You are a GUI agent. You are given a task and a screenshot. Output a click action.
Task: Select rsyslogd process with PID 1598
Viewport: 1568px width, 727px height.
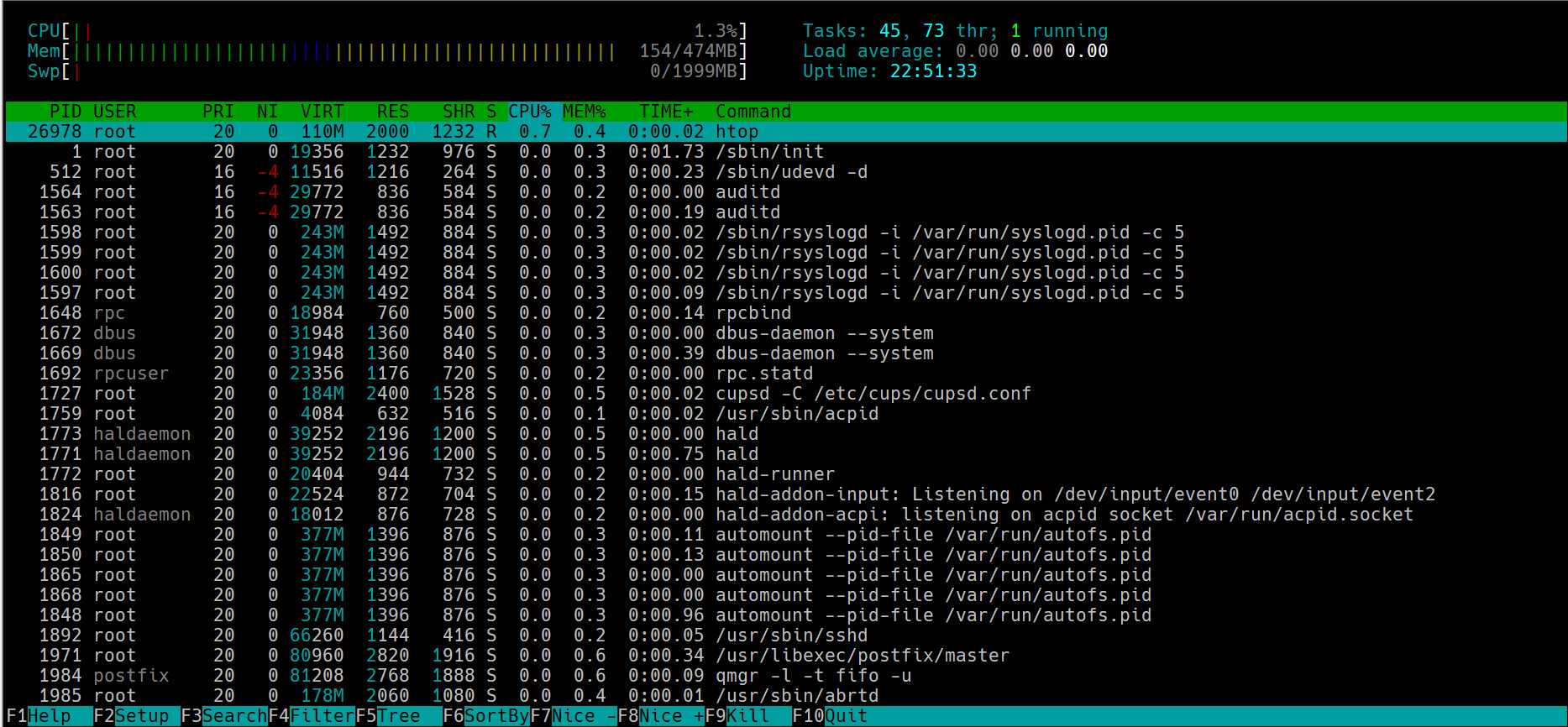click(786, 233)
